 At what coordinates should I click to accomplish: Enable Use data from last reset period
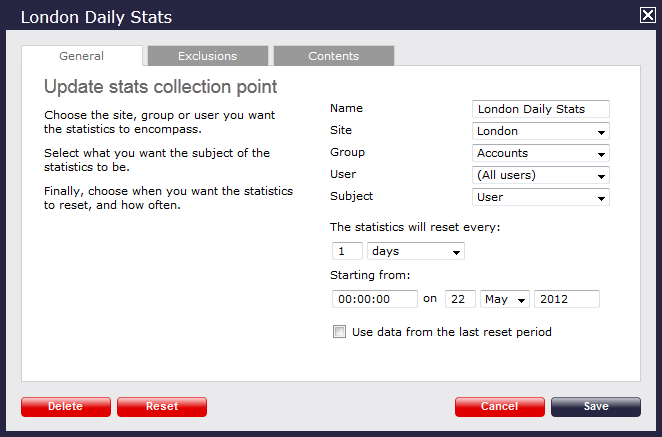coord(340,332)
